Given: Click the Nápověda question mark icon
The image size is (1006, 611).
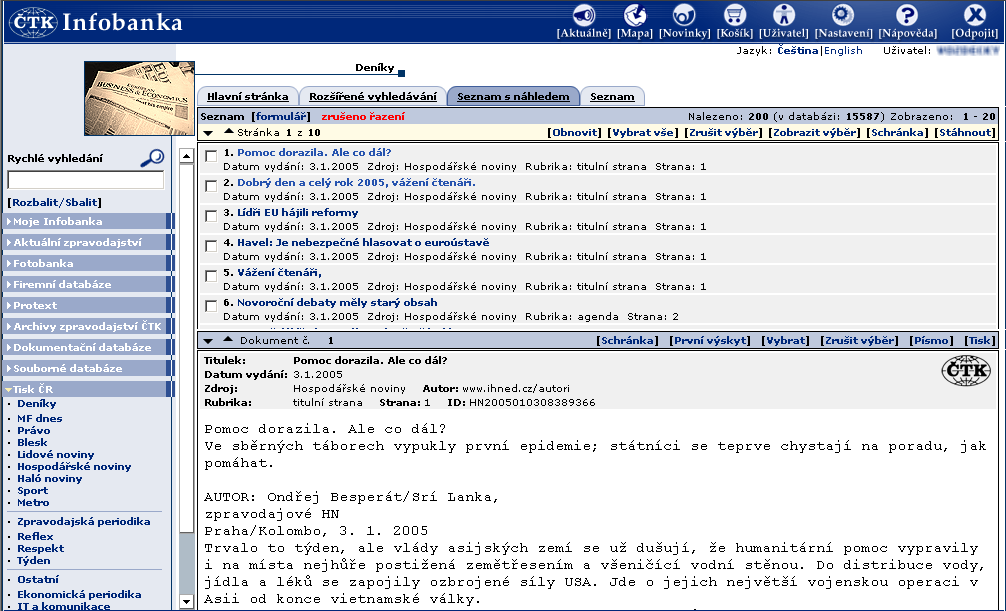Looking at the screenshot, I should 907,15.
